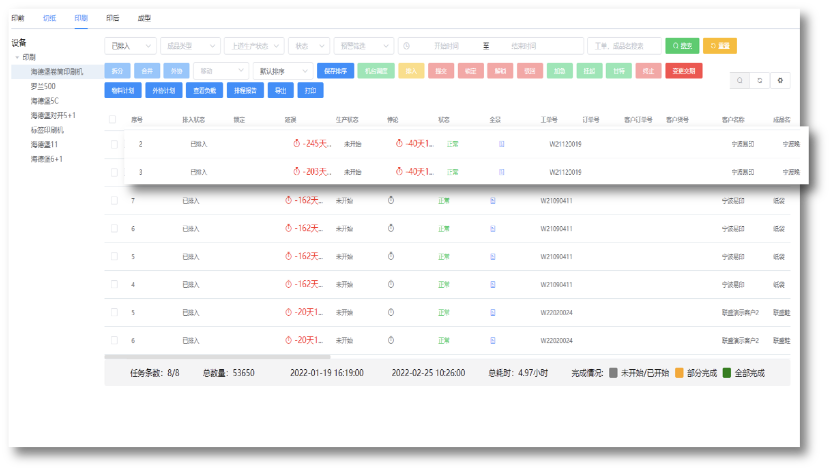Open the 已排入 status dropdown
Image resolution: width=831 pixels, height=470 pixels.
[130, 46]
